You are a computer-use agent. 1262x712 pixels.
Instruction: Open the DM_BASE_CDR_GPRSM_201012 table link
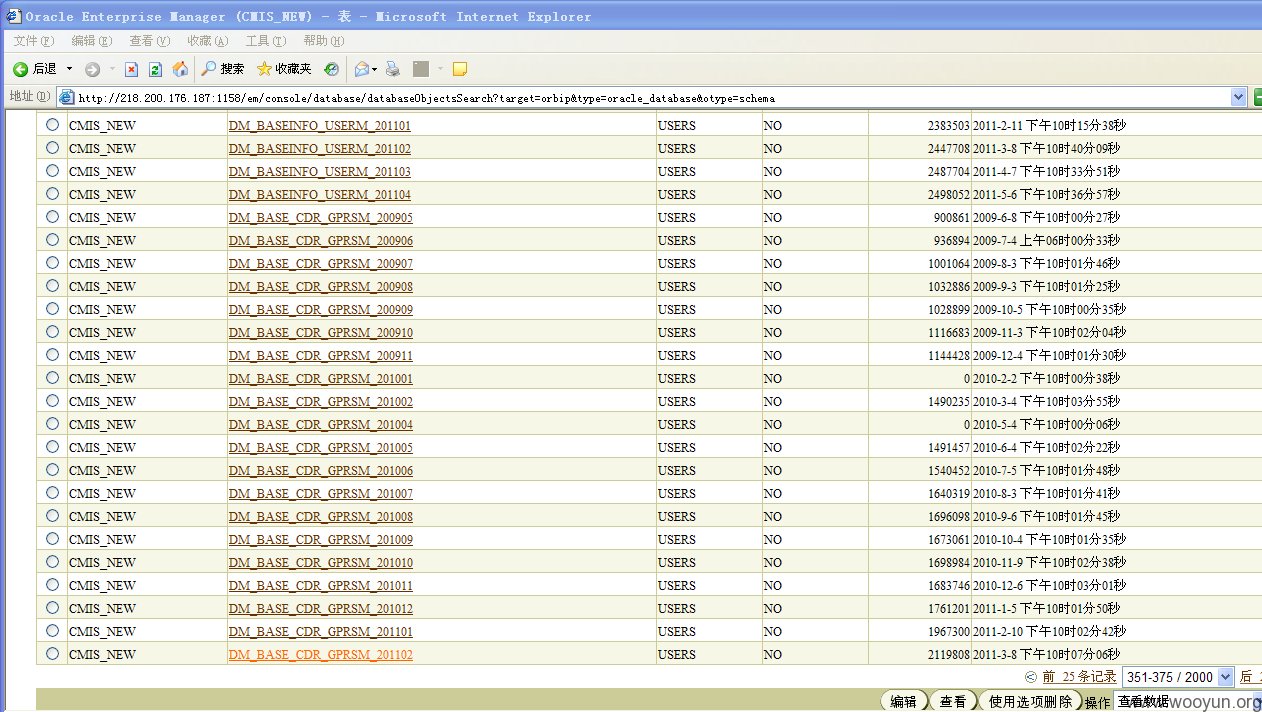(321, 609)
